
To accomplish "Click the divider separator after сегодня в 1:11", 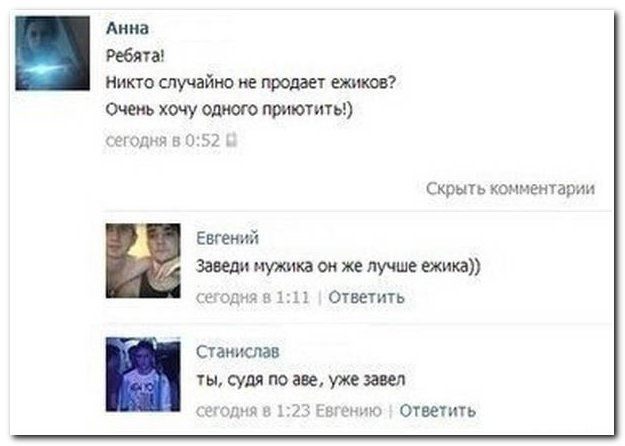I will (319, 297).
